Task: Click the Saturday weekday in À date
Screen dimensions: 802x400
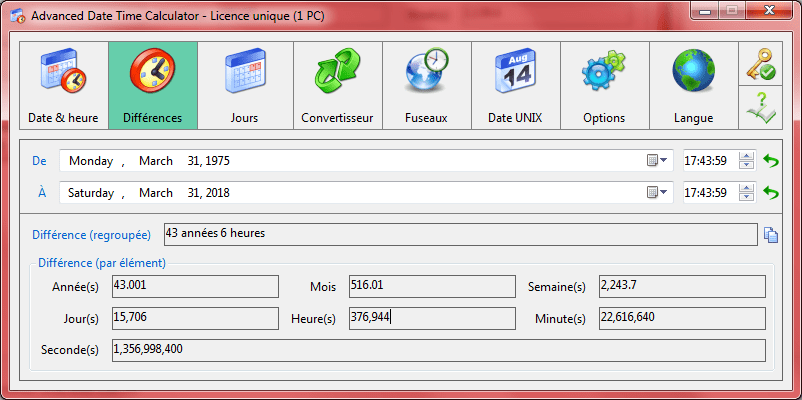Action: coord(91,193)
